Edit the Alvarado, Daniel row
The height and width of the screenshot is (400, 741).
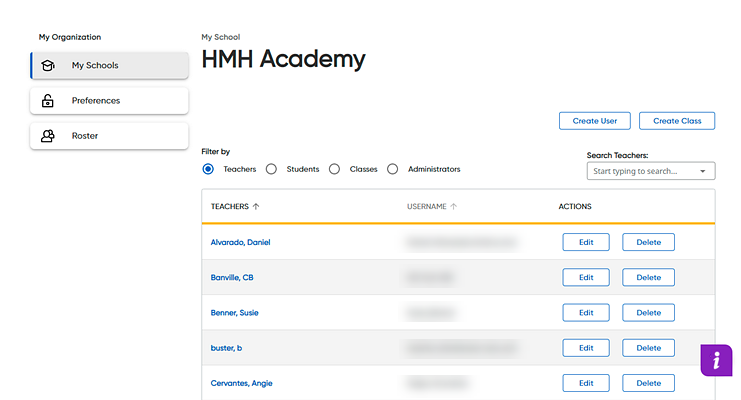[x=586, y=242]
